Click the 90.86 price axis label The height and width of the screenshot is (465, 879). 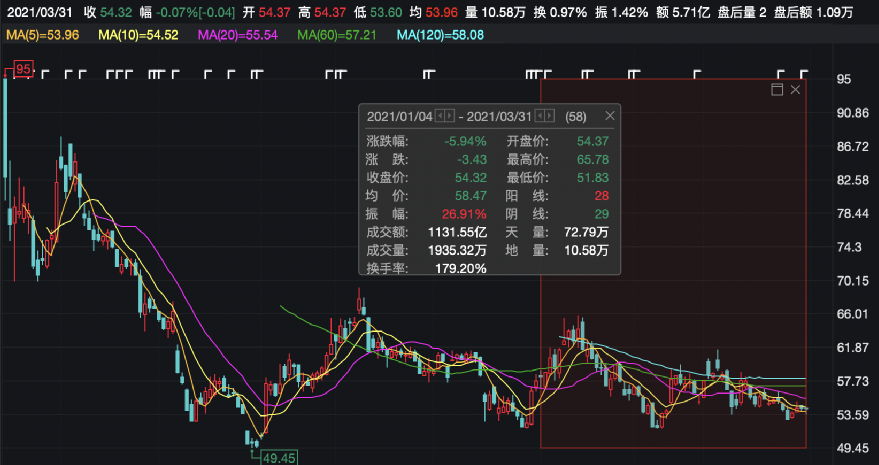(x=852, y=113)
